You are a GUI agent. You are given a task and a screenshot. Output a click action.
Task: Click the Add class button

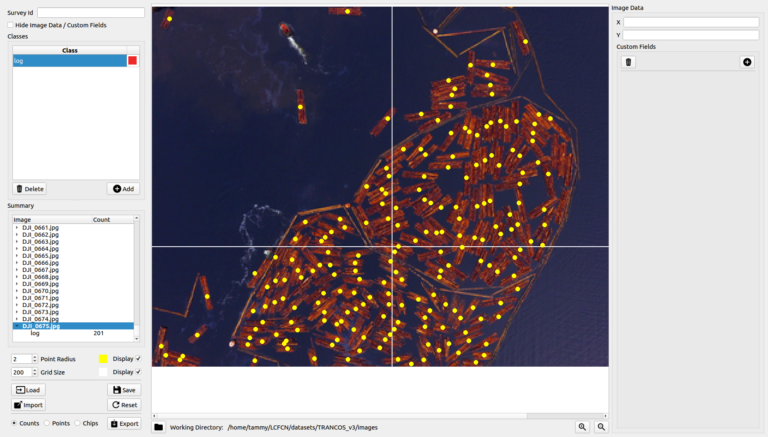pos(124,189)
